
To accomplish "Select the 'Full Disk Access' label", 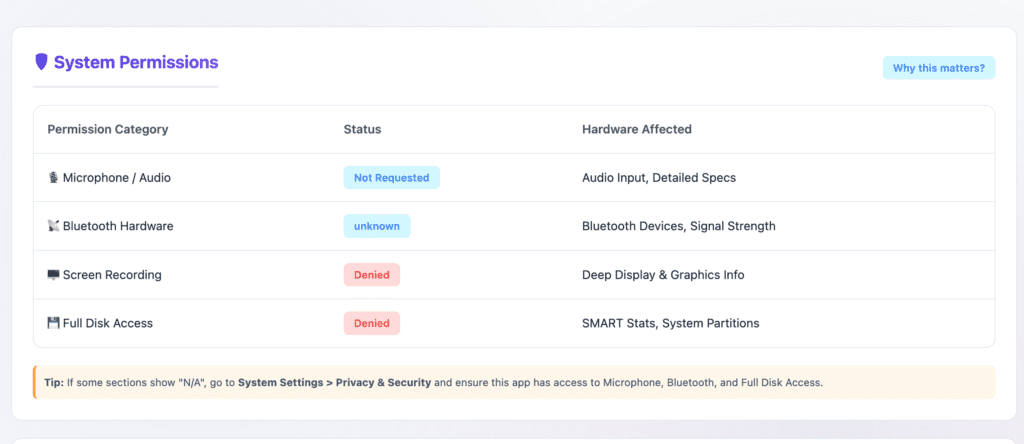I will (x=108, y=323).
